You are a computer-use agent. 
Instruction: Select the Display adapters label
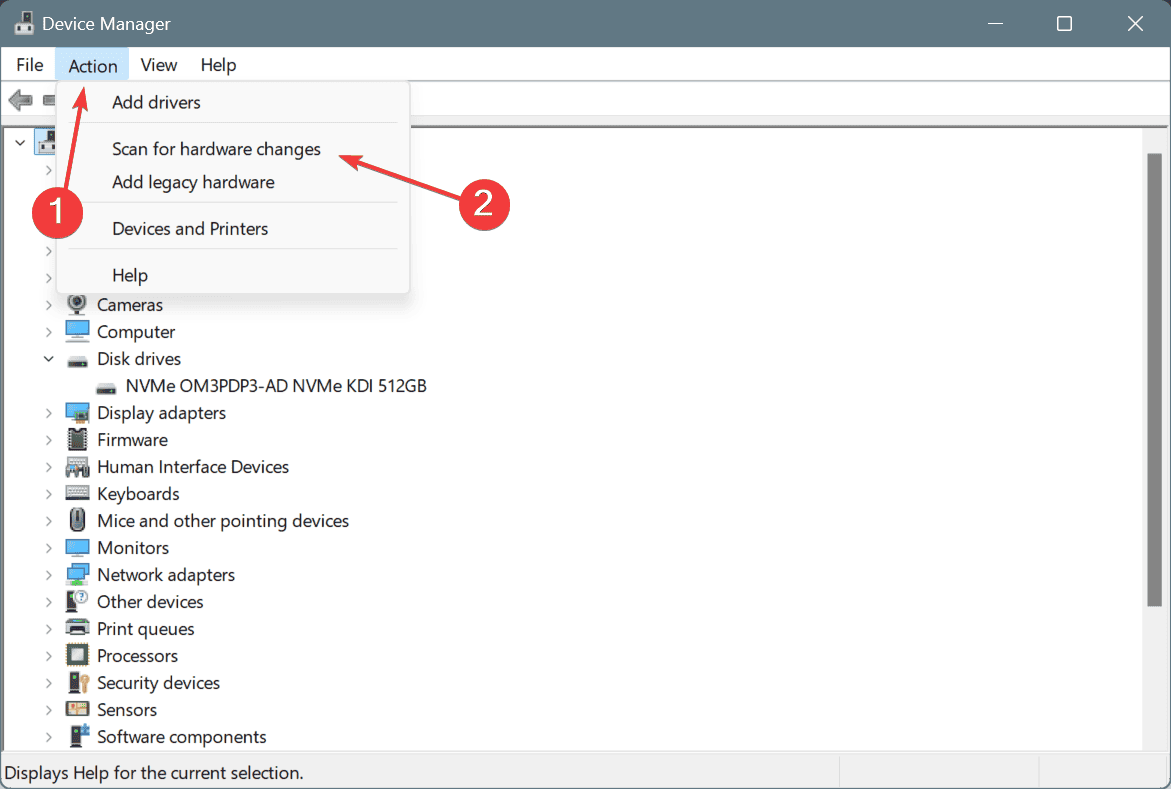click(161, 413)
